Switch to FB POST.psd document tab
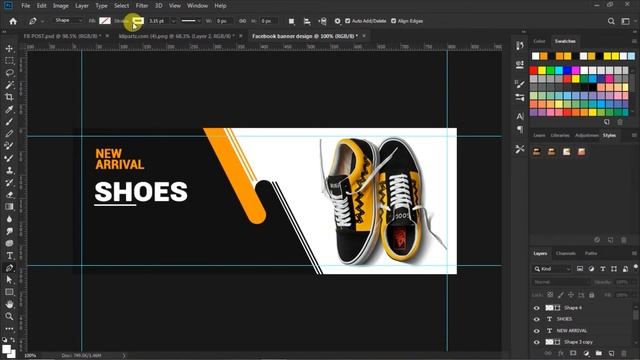Viewport: 640px width, 360px height. (x=62, y=36)
